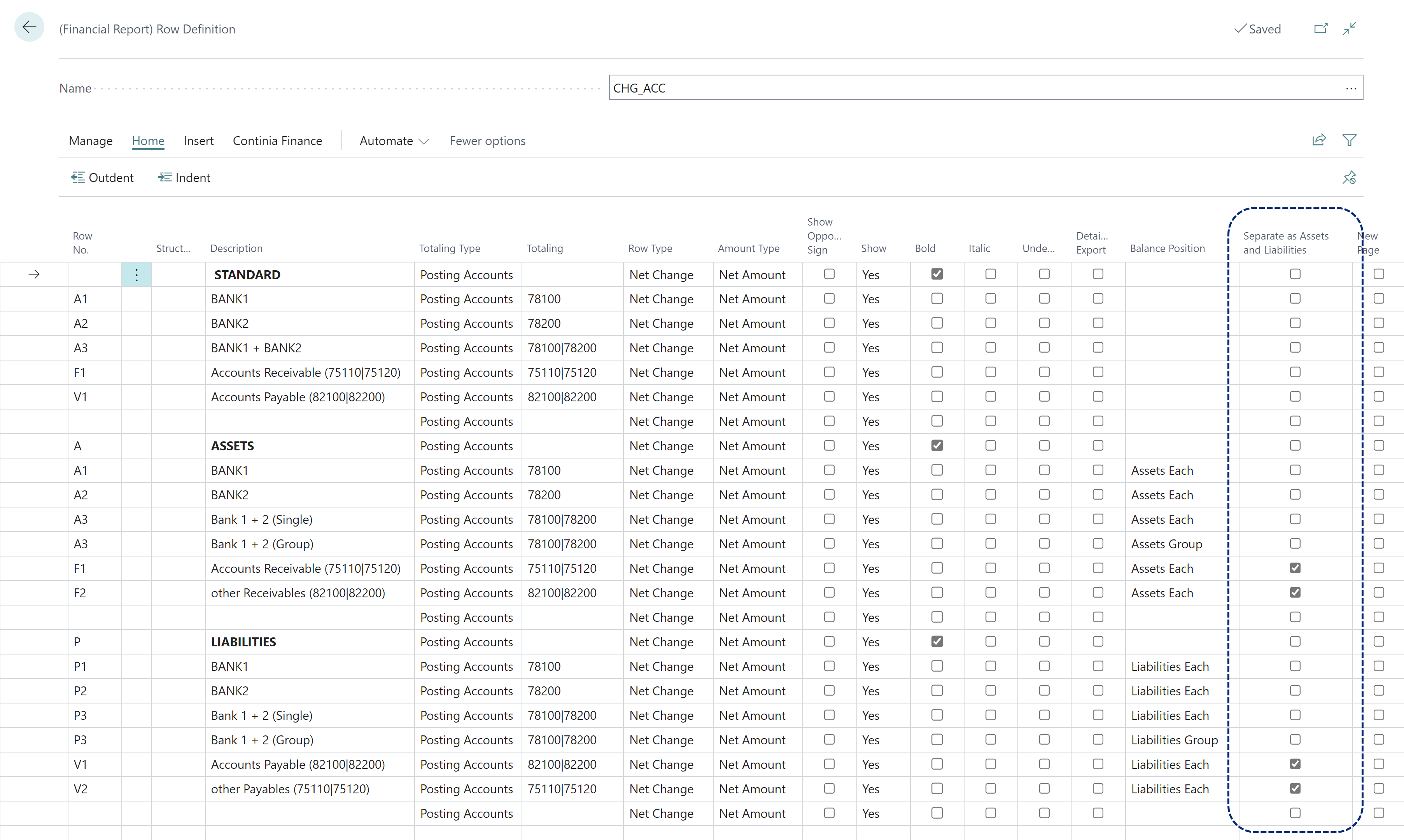The image size is (1404, 840).
Task: Uncheck Separate as Assets for row V2
Action: pyautogui.click(x=1295, y=788)
